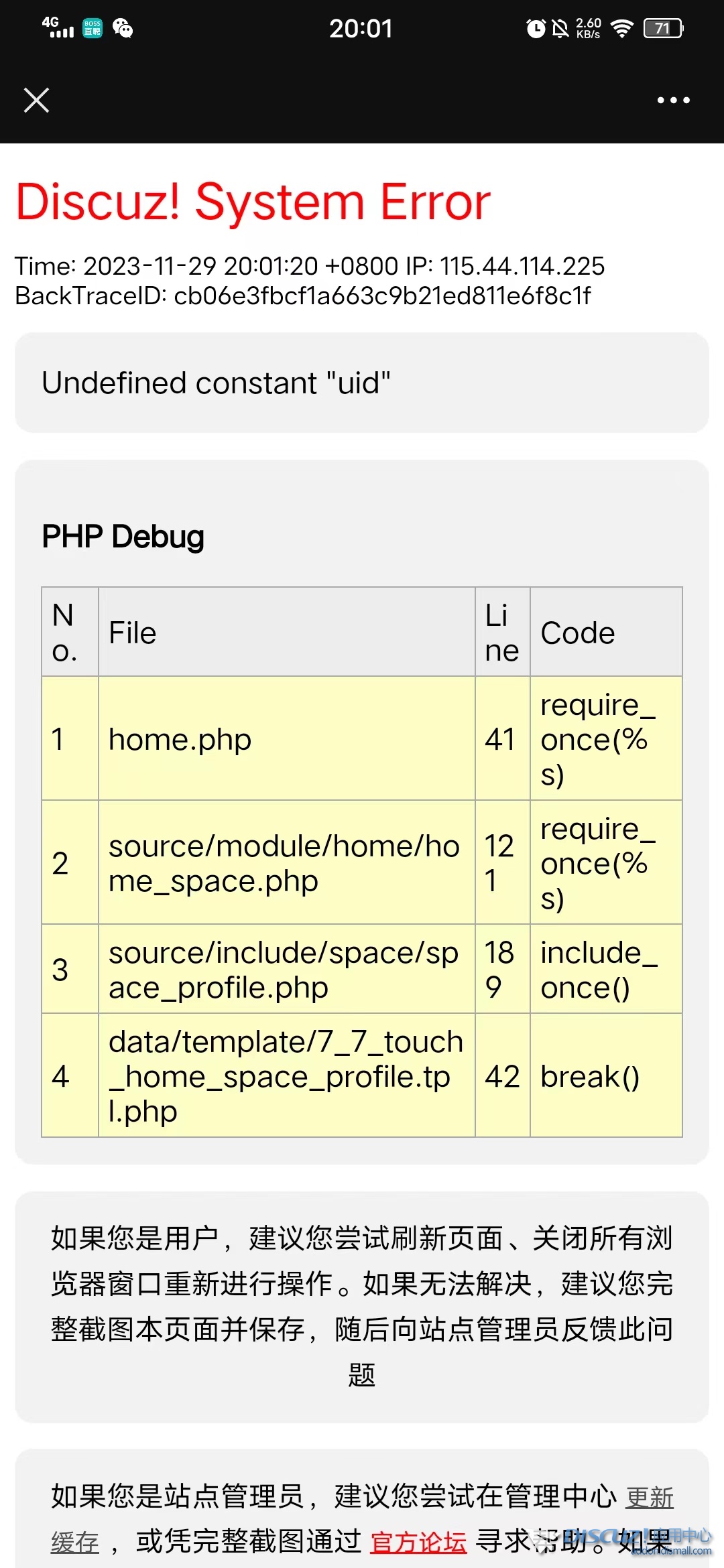Tap the File column header
Viewport: 724px width, 1568px height.
coord(133,633)
